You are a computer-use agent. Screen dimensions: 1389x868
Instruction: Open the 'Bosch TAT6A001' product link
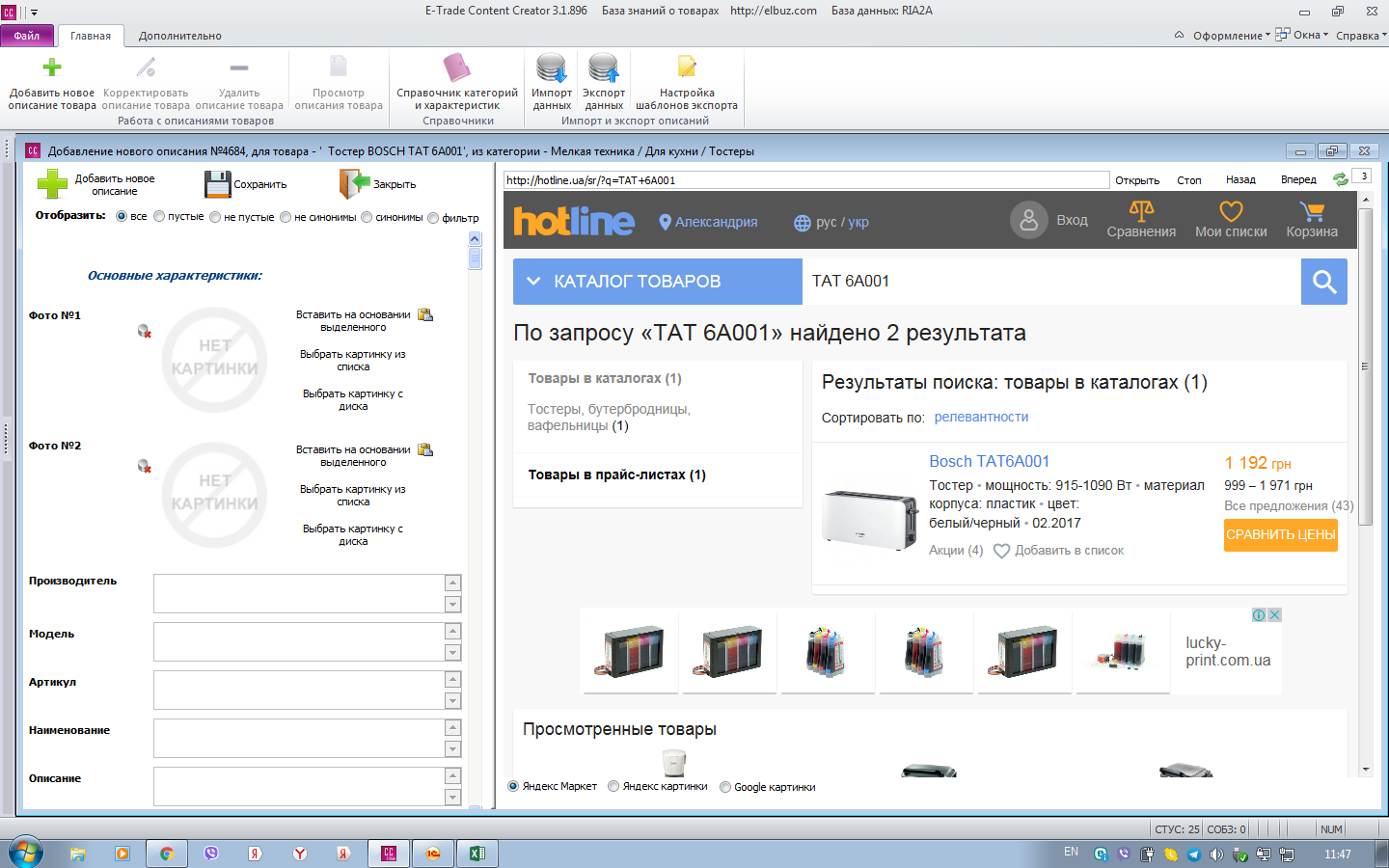point(990,461)
